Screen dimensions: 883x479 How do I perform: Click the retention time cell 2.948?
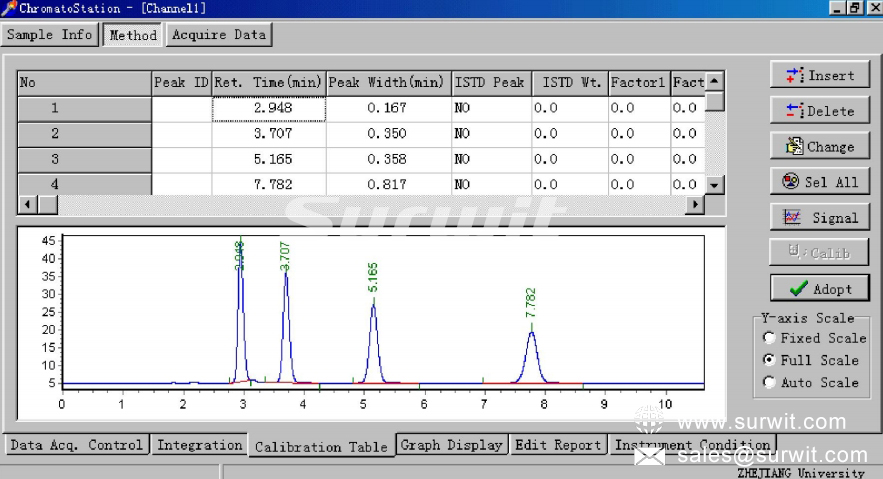(x=269, y=108)
